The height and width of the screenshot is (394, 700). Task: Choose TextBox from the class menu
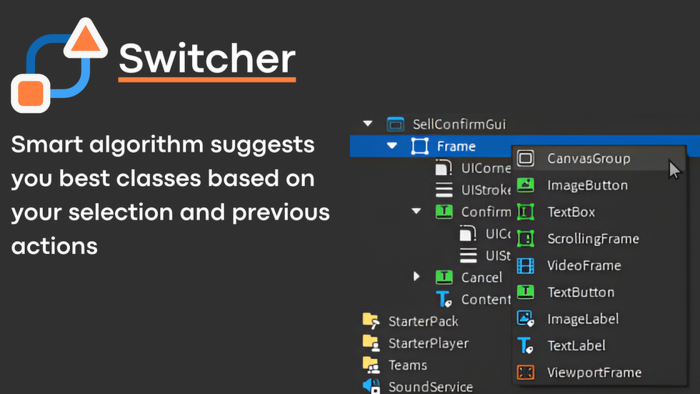(599, 212)
